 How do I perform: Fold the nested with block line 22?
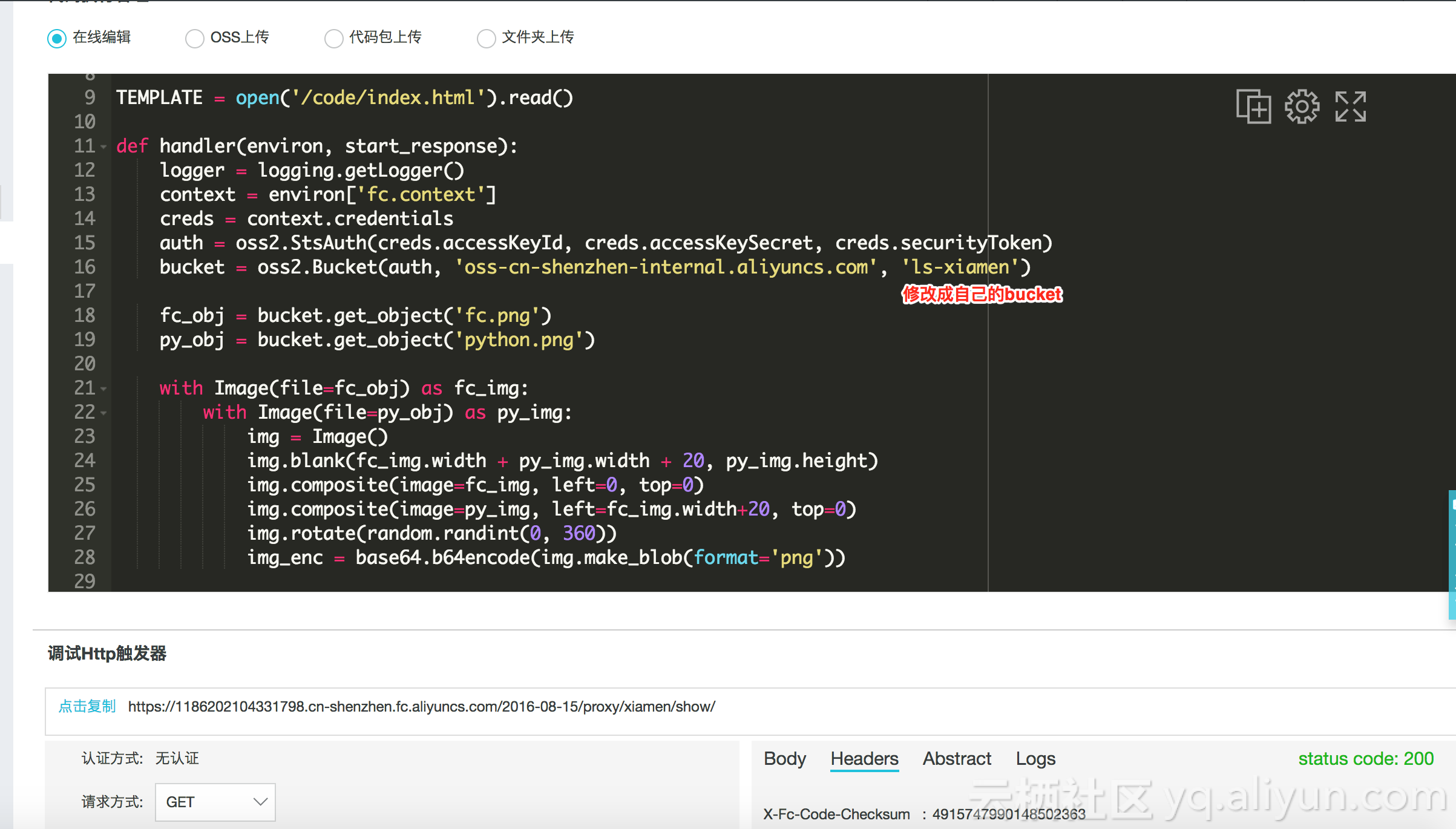(103, 413)
